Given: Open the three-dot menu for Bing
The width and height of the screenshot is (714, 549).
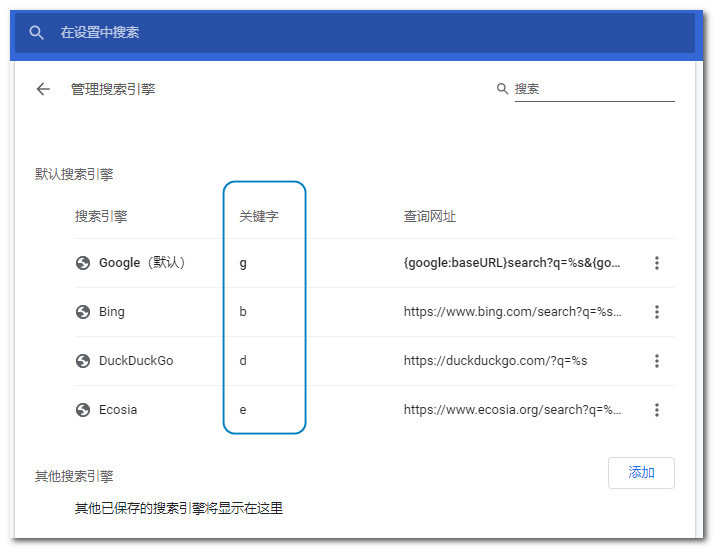Looking at the screenshot, I should pyautogui.click(x=657, y=312).
